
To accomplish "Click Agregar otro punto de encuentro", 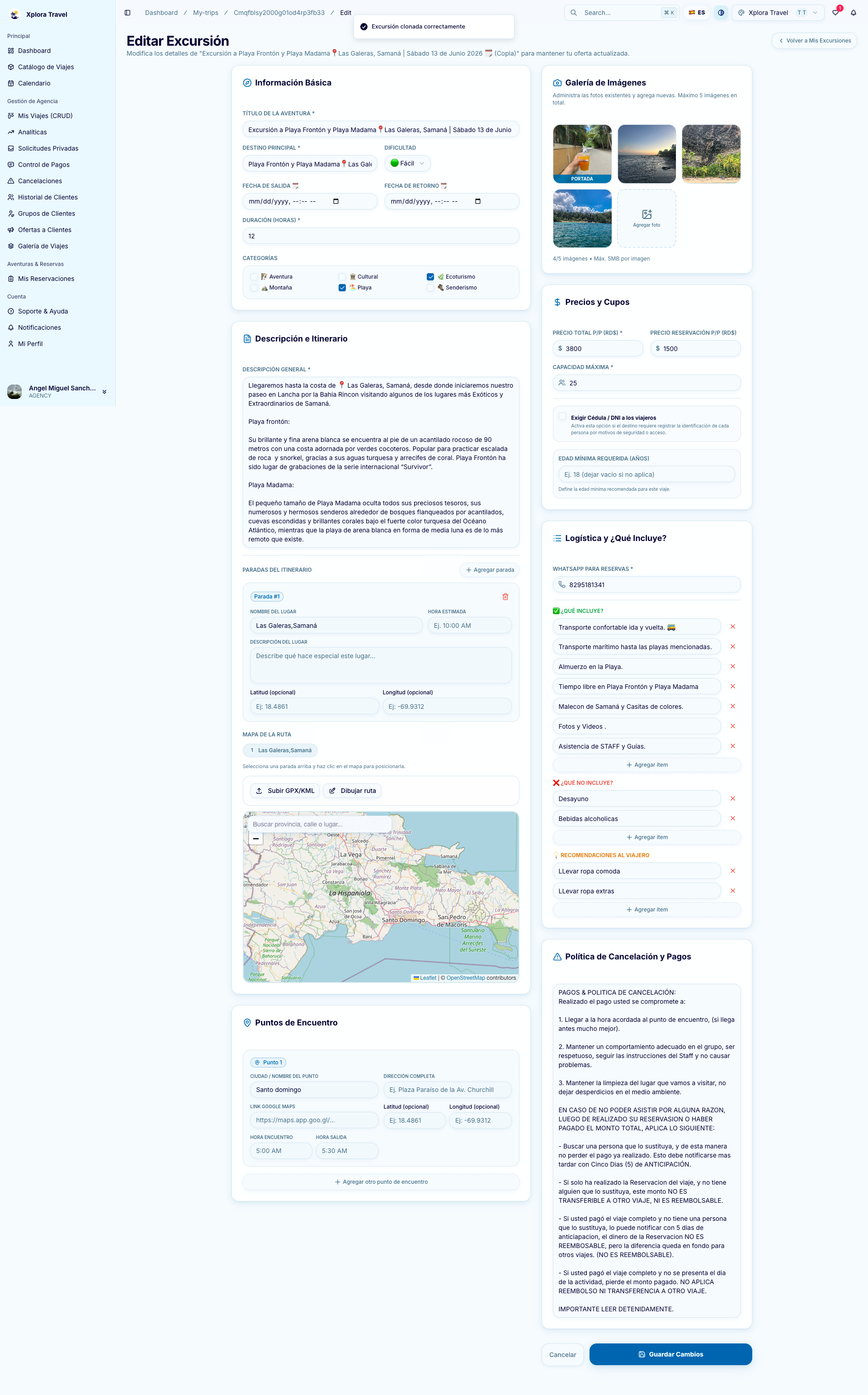I will [x=381, y=1182].
